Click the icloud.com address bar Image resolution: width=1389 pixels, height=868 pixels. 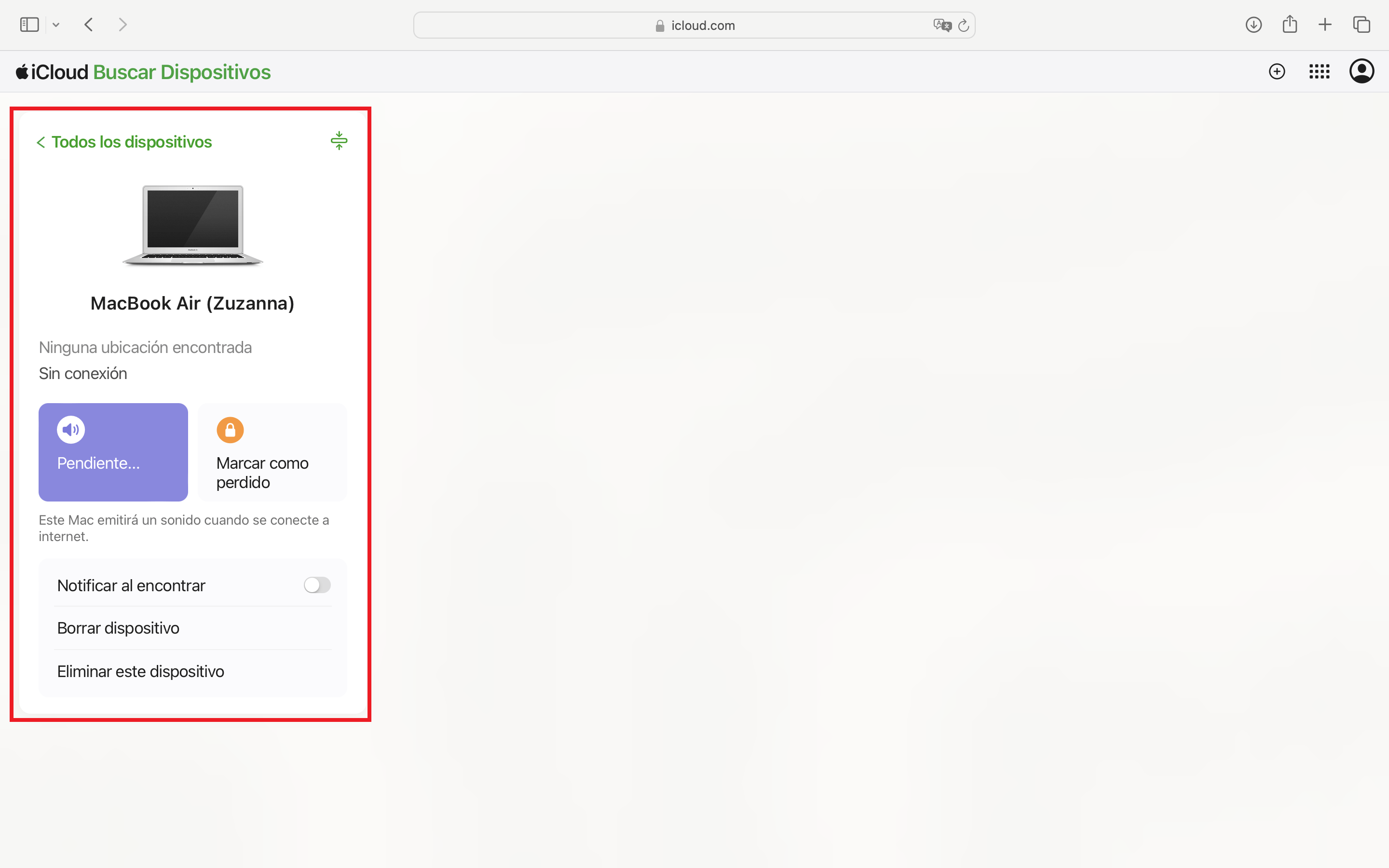(694, 25)
